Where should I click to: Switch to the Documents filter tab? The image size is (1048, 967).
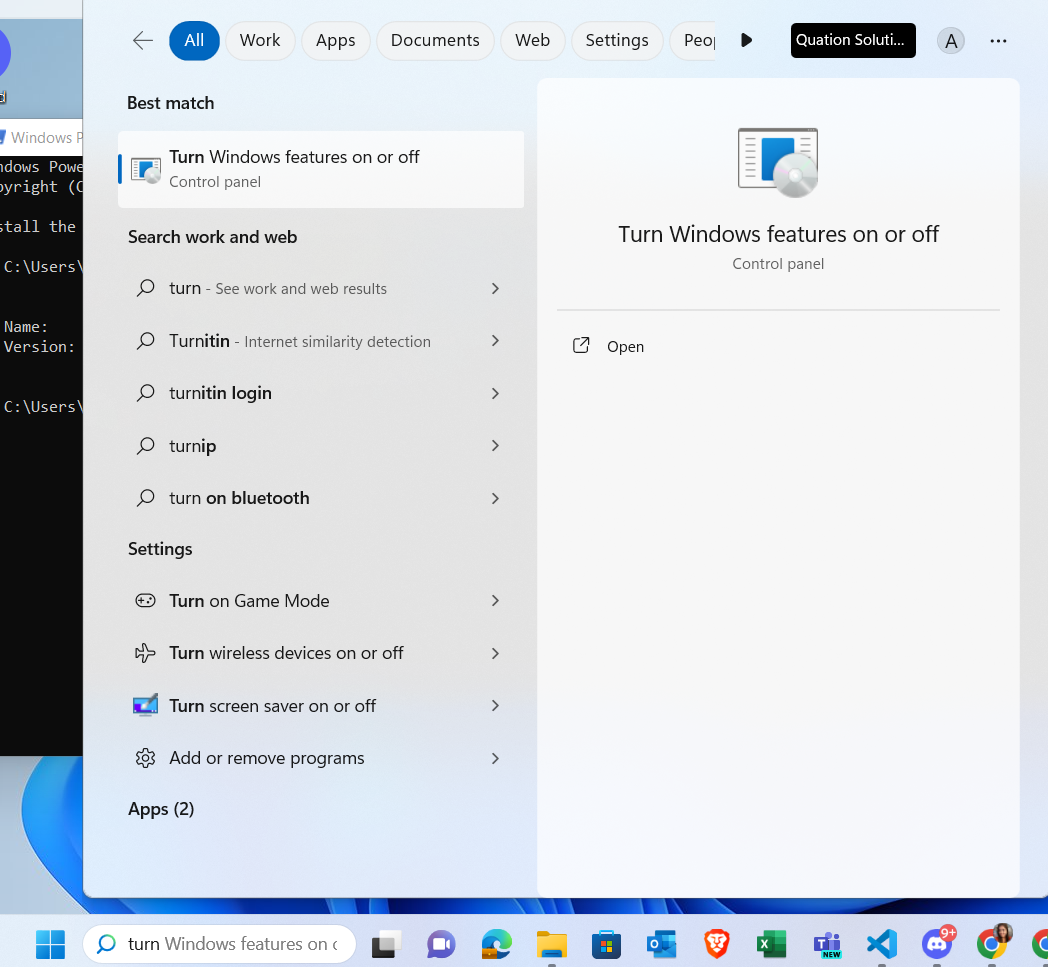click(x=435, y=40)
